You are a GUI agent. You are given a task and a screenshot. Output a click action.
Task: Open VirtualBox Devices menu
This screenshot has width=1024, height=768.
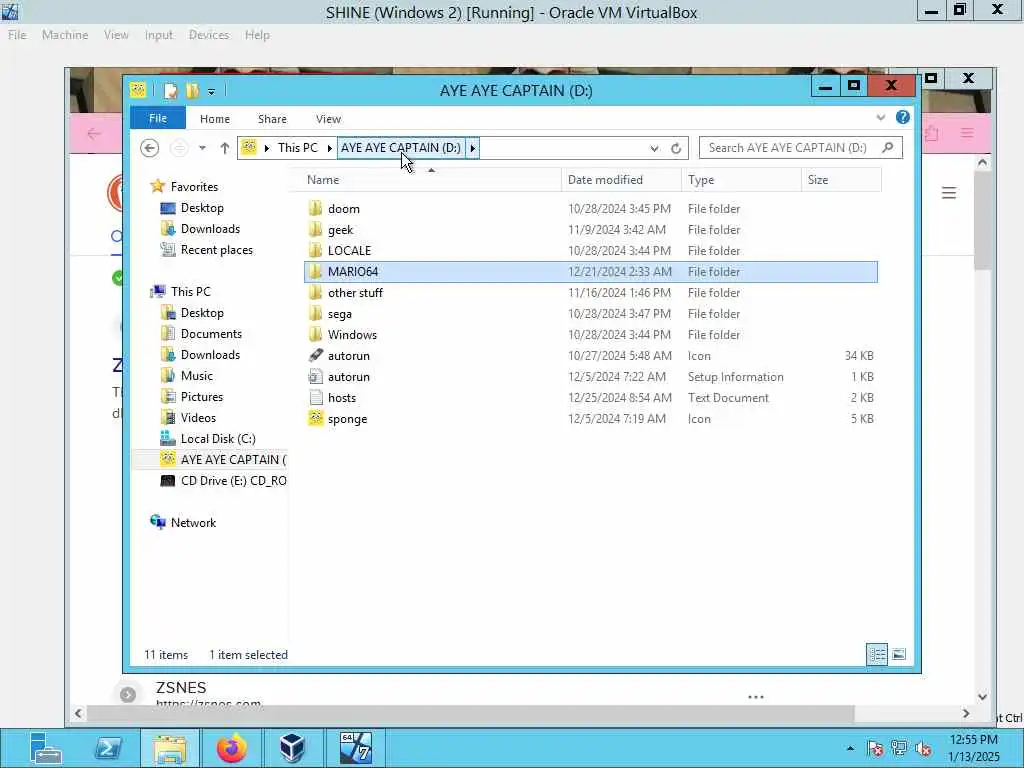coord(209,35)
